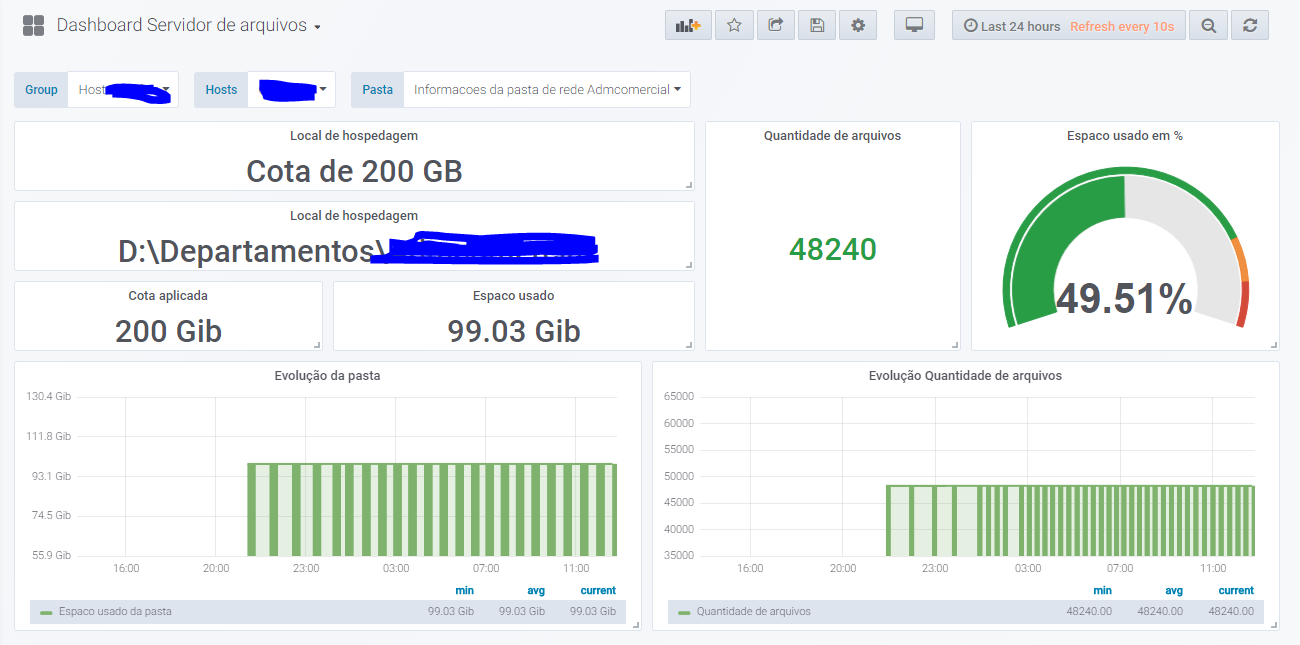This screenshot has height=645, width=1300.
Task: Expand the Hosts variable dropdown
Action: point(291,90)
